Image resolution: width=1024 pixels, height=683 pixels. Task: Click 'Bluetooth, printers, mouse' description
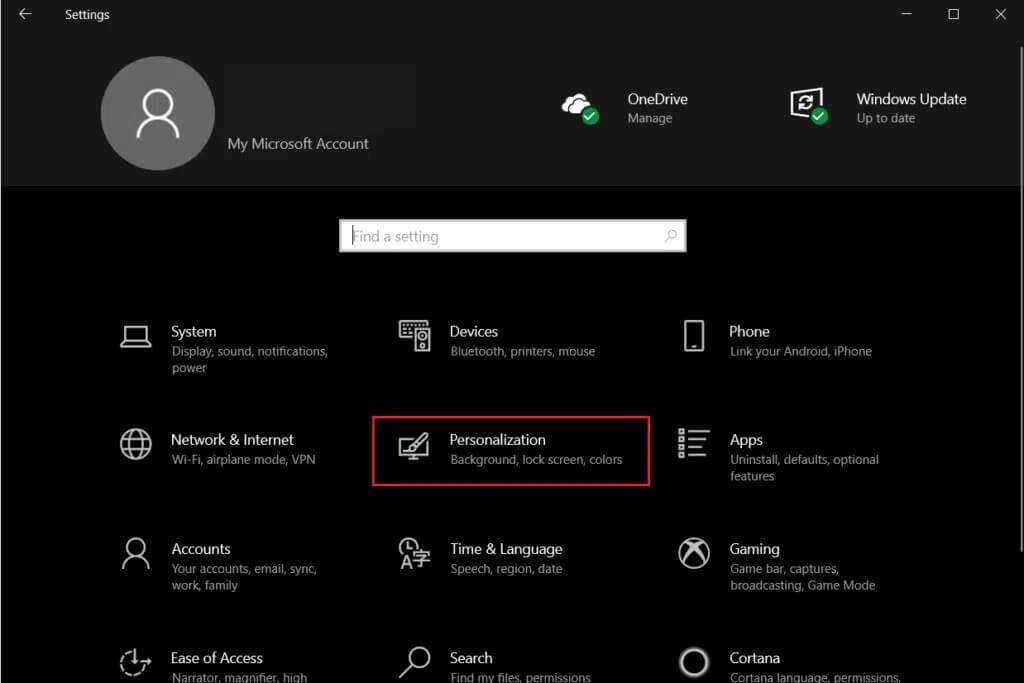(522, 351)
